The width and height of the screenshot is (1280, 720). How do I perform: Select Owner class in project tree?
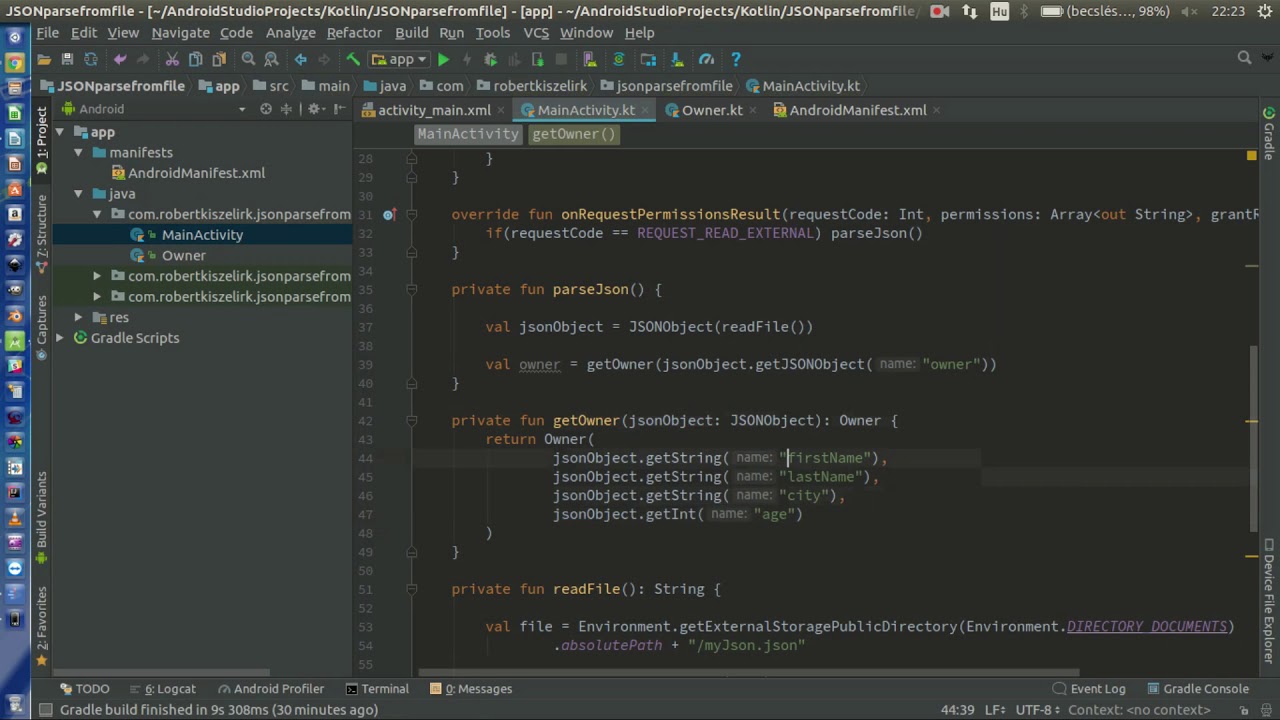(183, 255)
